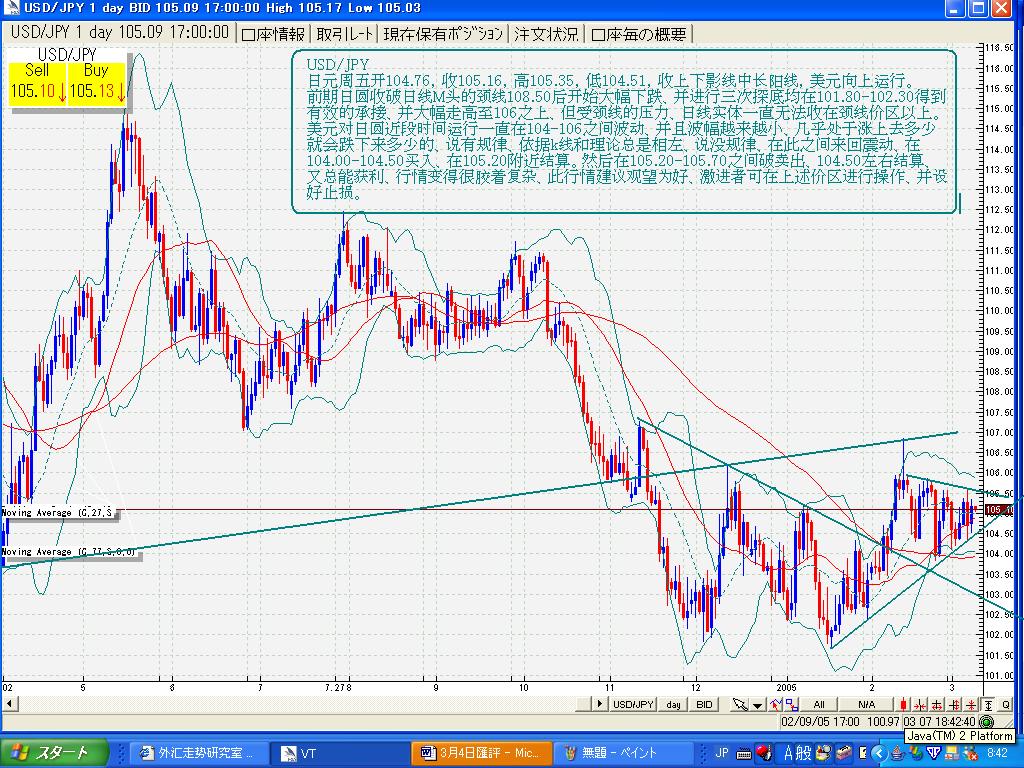Viewport: 1024px width, 768px height.
Task: Open the USD/JPY currency pair selector
Action: (633, 704)
